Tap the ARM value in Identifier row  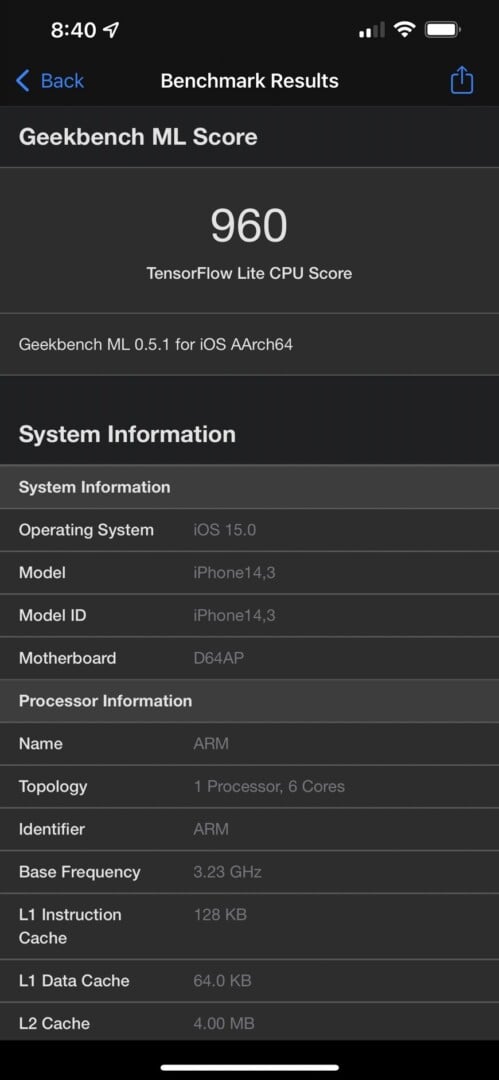(211, 829)
